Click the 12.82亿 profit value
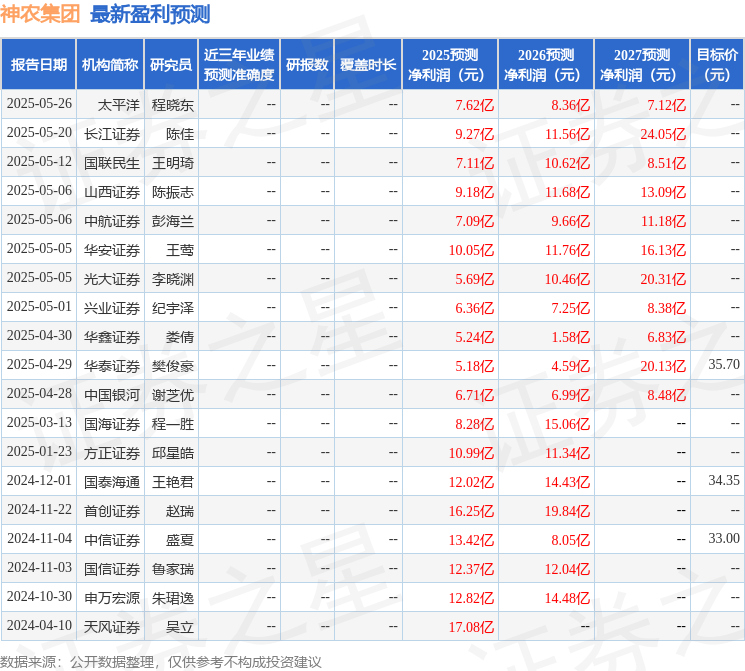The height and width of the screenshot is (671, 745). [x=471, y=598]
